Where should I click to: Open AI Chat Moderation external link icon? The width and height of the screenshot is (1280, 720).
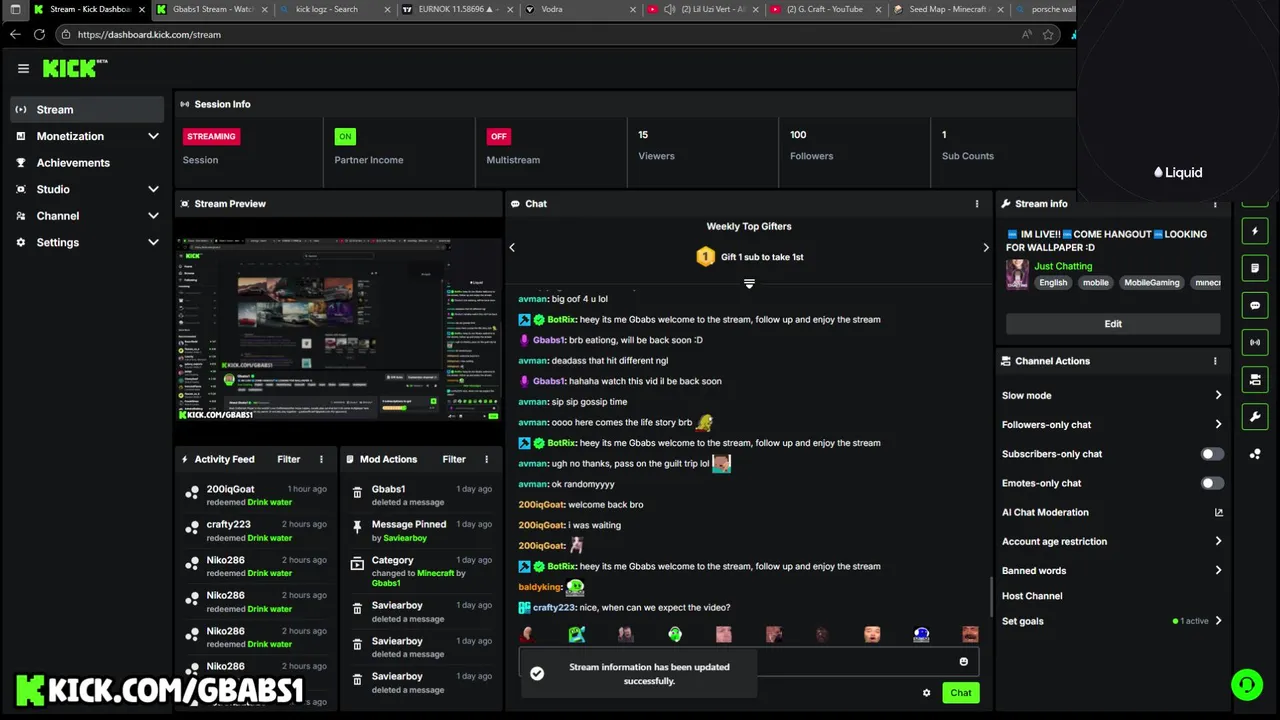(1218, 512)
